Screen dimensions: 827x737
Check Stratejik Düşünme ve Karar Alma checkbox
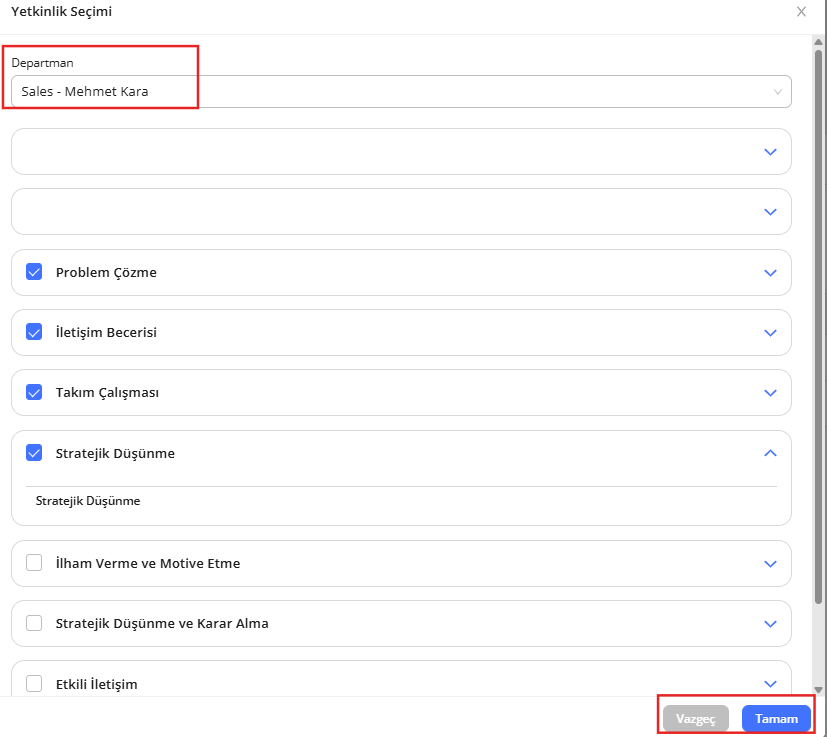pyautogui.click(x=34, y=623)
